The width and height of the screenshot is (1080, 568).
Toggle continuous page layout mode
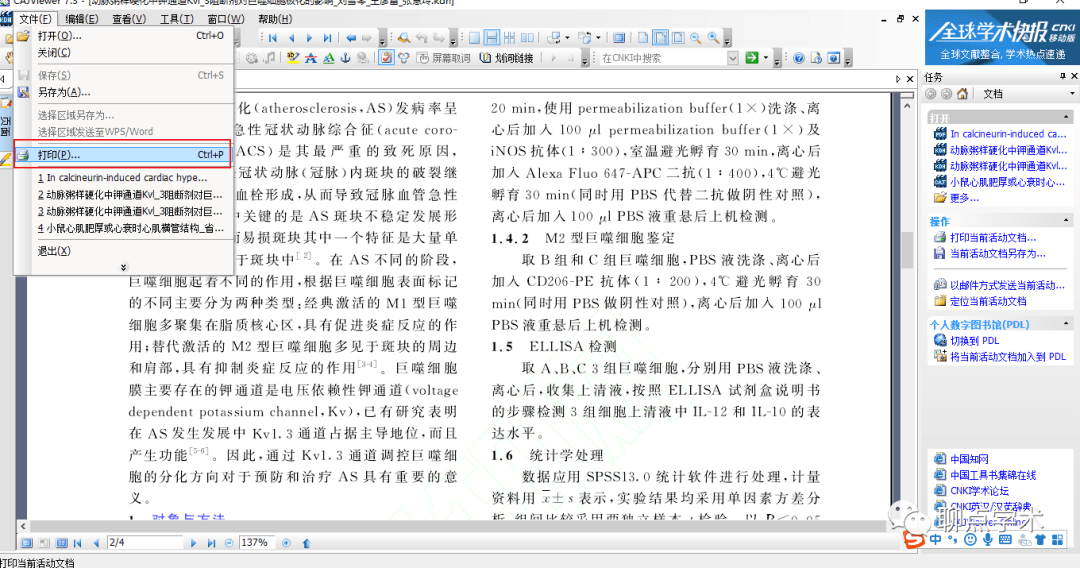491,38
